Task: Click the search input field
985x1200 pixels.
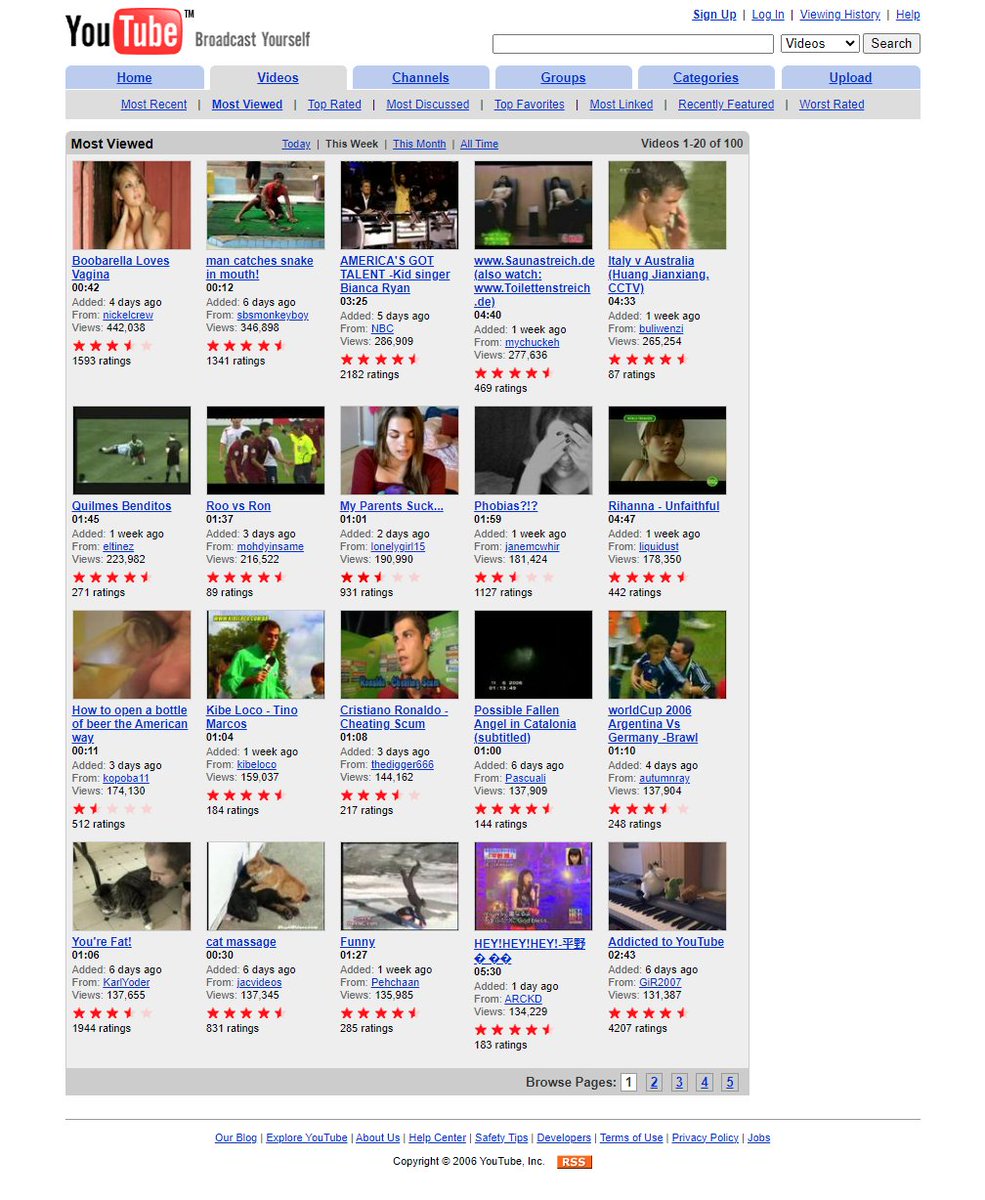Action: tap(631, 43)
